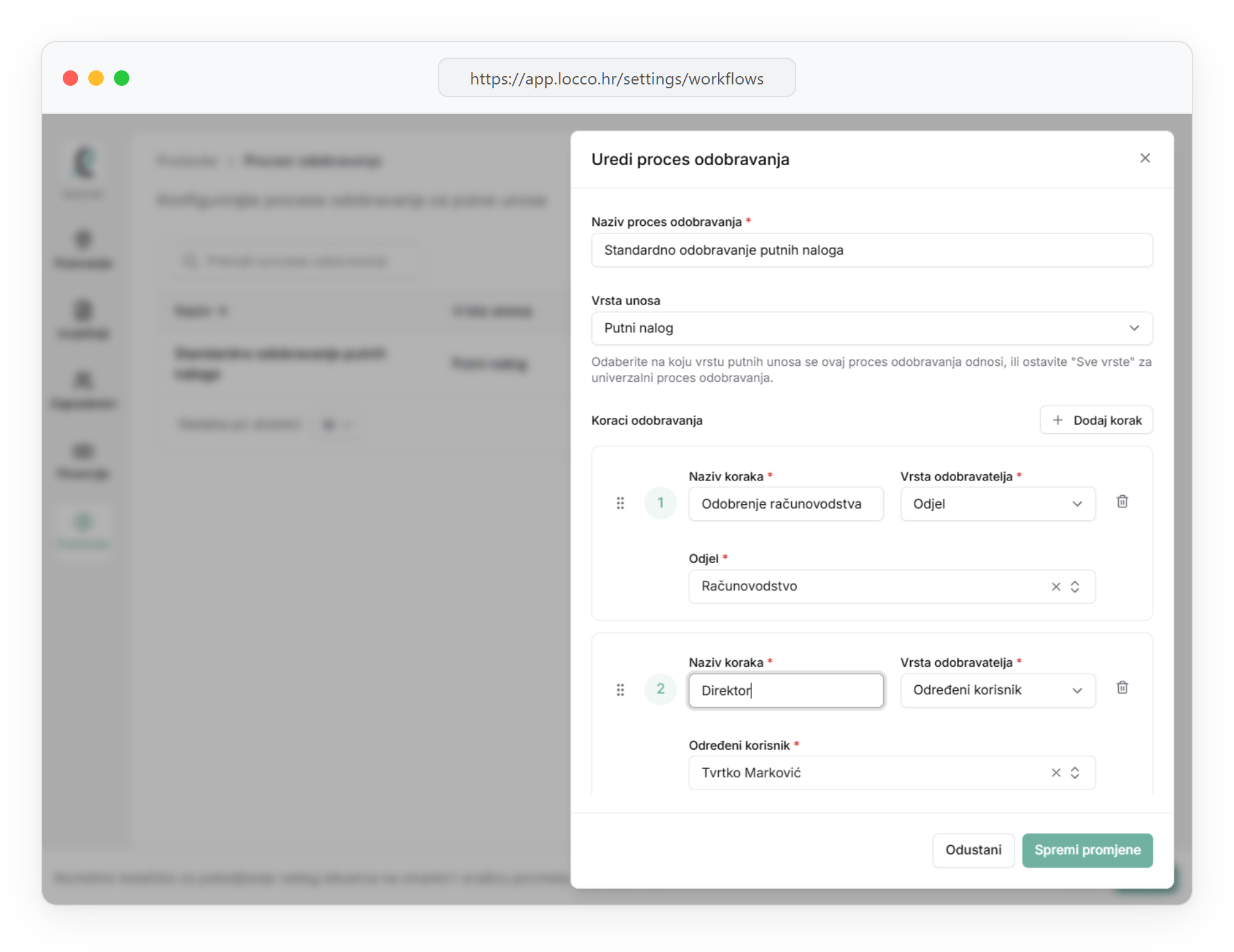Clear Tvrtko Marković selection with X icon
The width and height of the screenshot is (1234, 952).
1056,773
